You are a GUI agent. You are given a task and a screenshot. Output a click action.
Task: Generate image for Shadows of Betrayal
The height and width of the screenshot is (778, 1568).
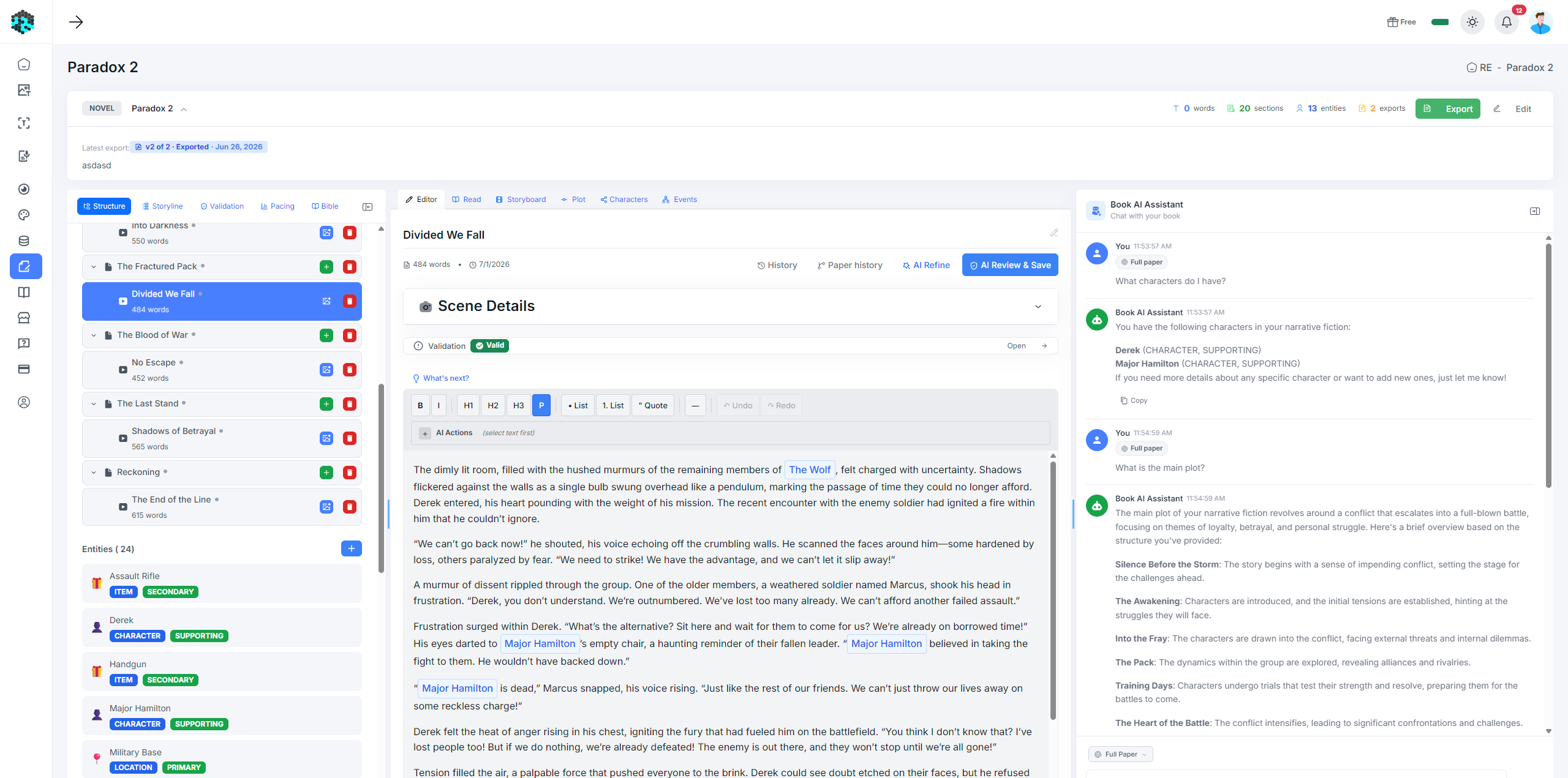(326, 438)
